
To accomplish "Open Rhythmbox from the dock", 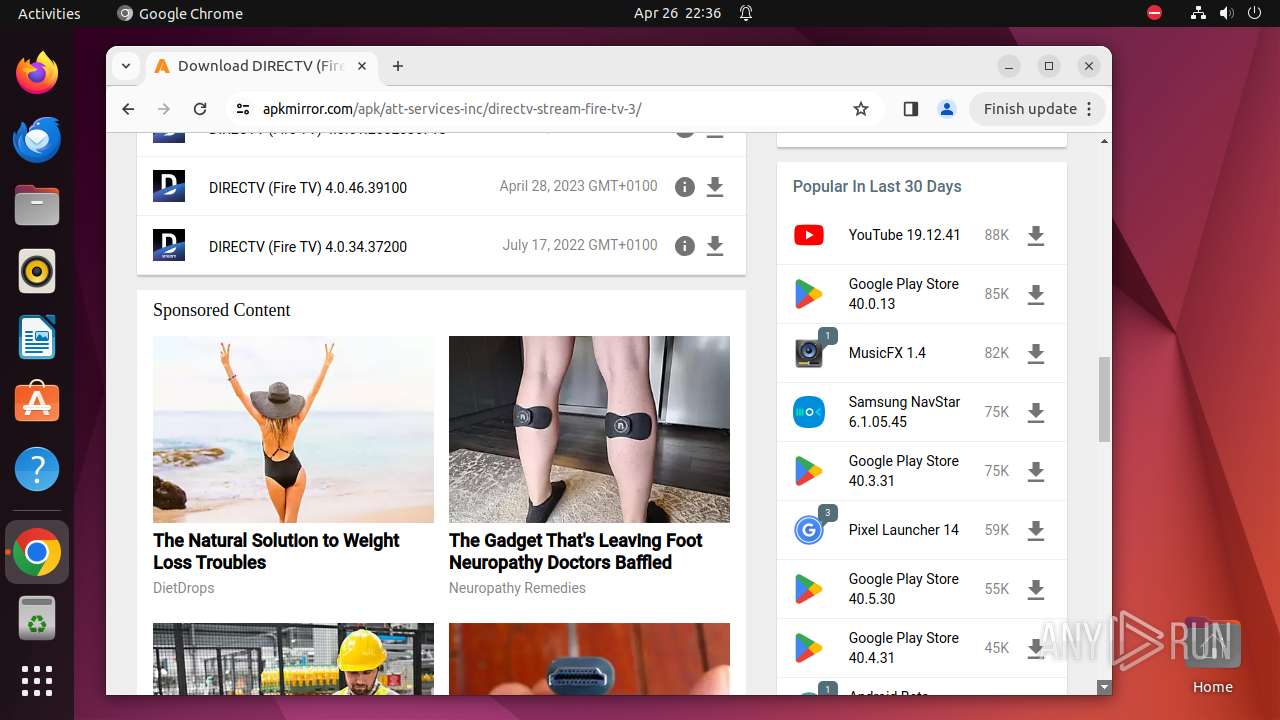I will (x=37, y=271).
